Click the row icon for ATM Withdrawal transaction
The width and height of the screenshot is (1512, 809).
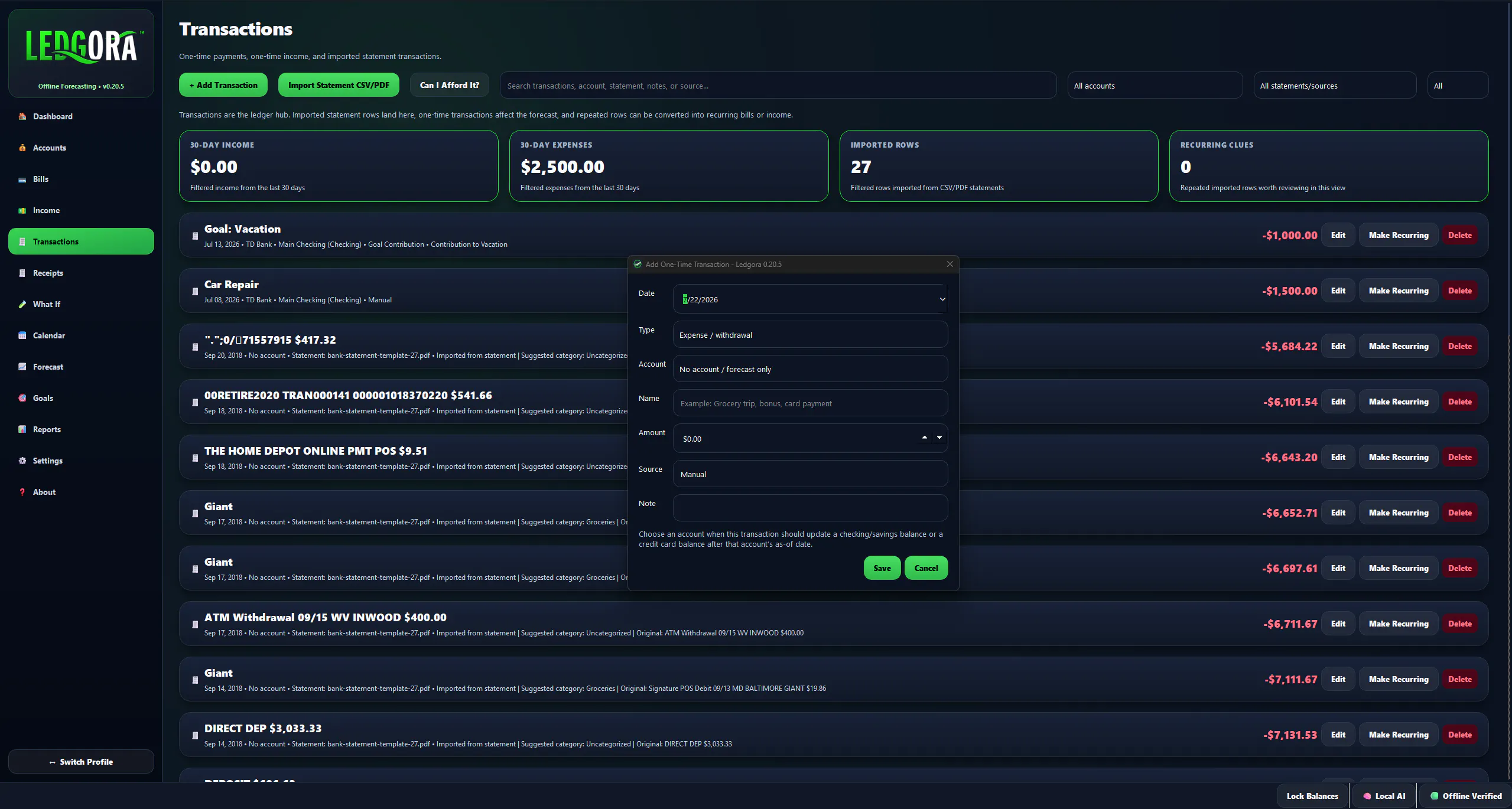coord(195,624)
